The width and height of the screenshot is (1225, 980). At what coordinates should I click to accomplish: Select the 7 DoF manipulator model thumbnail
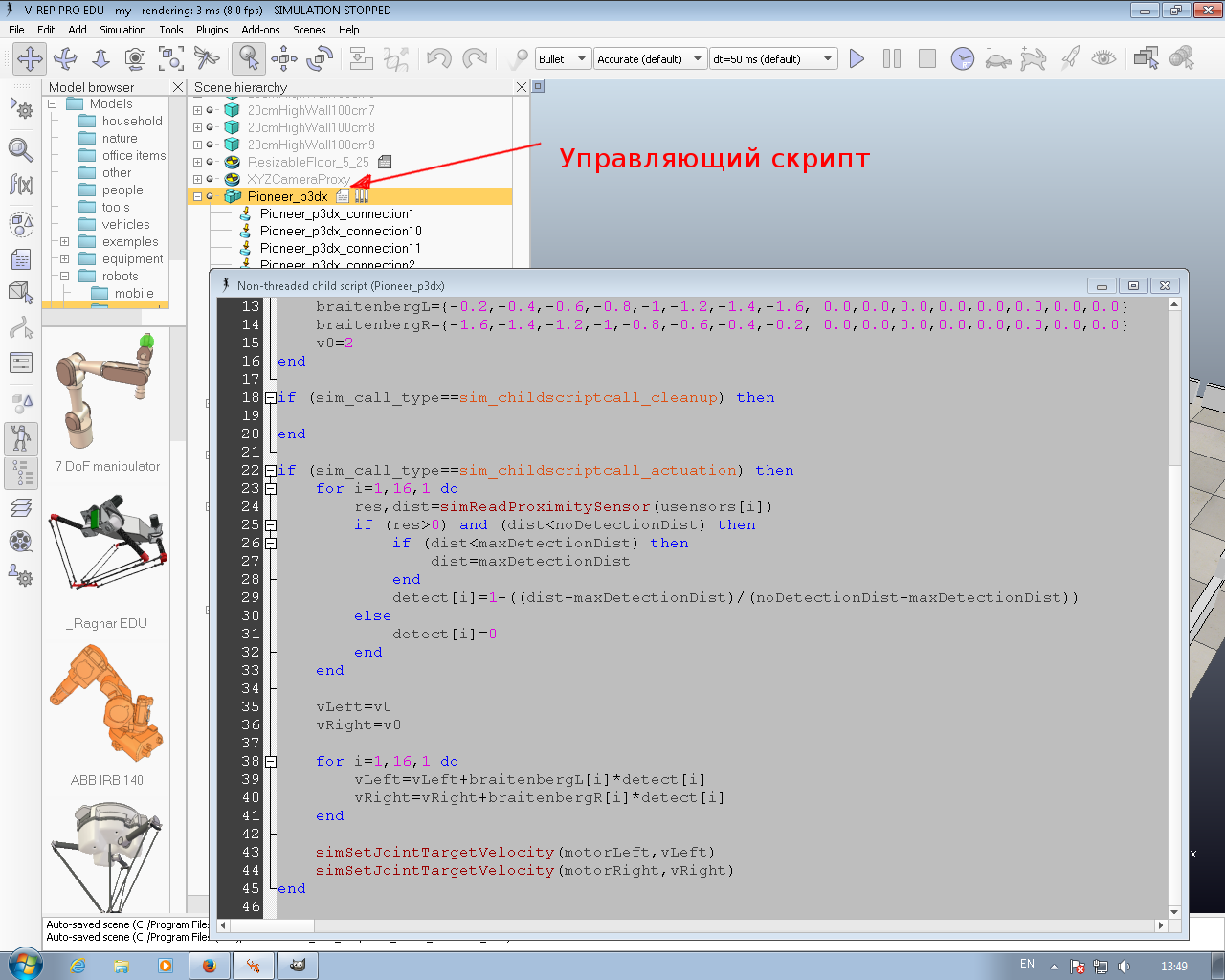pyautogui.click(x=107, y=392)
